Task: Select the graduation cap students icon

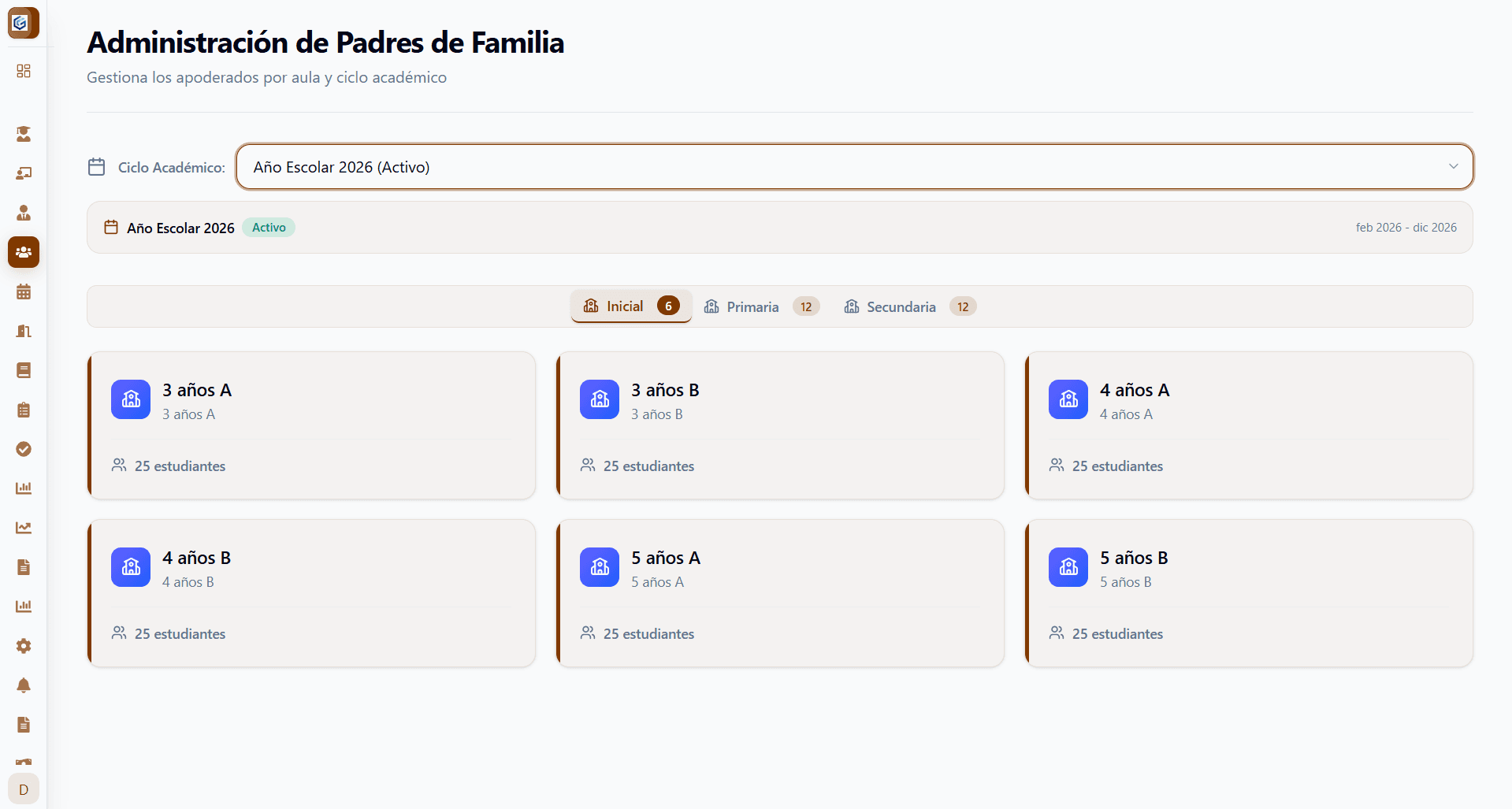Action: [24, 134]
